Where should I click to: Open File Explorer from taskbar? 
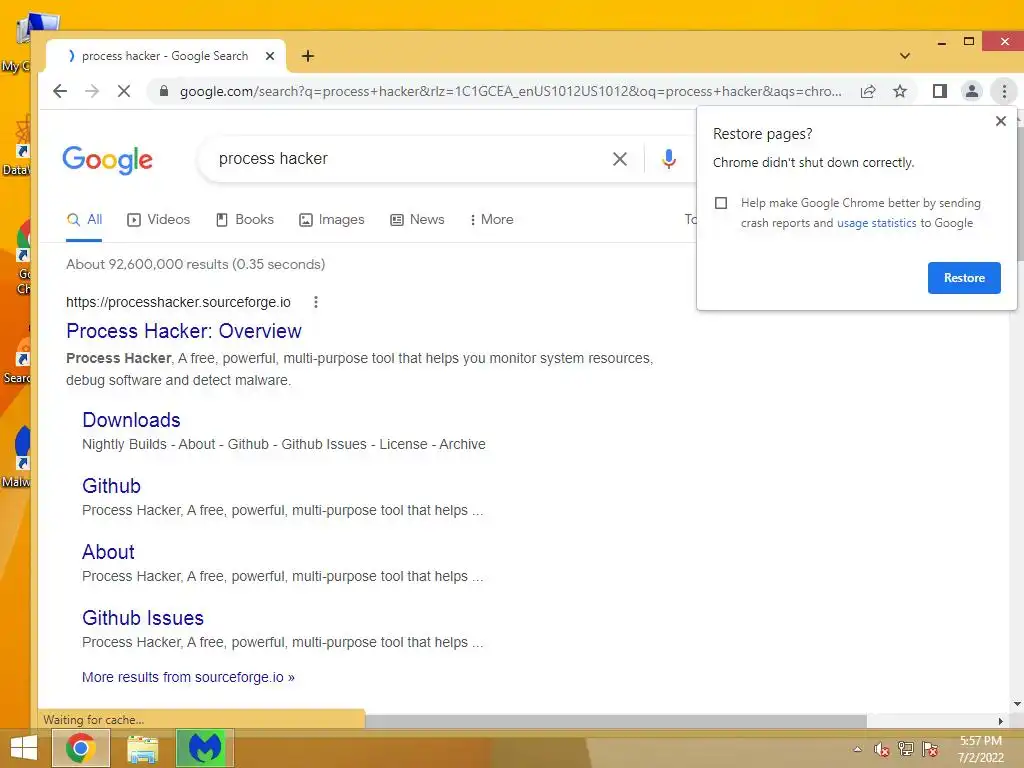(142, 748)
